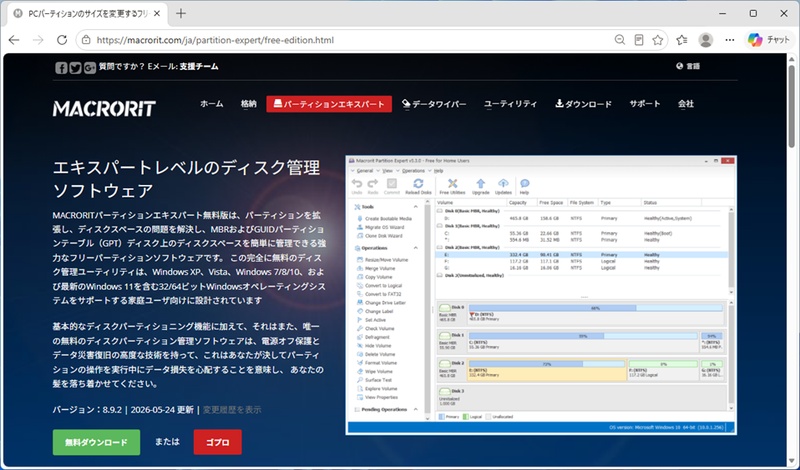Open the 格納 menu item
The image size is (800, 470).
(248, 104)
